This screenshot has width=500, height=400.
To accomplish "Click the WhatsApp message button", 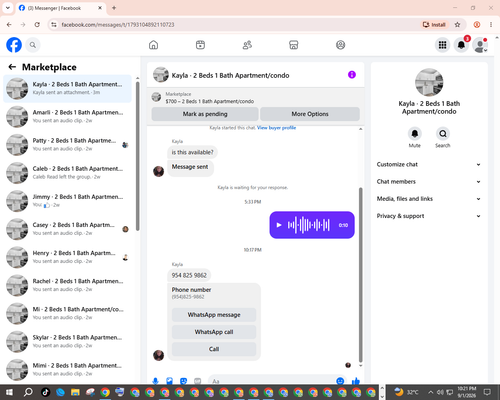I will point(214,315).
